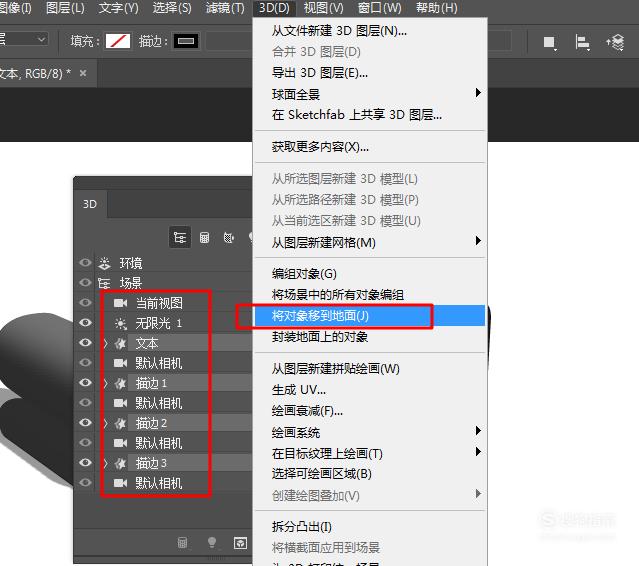Open the shape mode dropdown in options bar

24,40
